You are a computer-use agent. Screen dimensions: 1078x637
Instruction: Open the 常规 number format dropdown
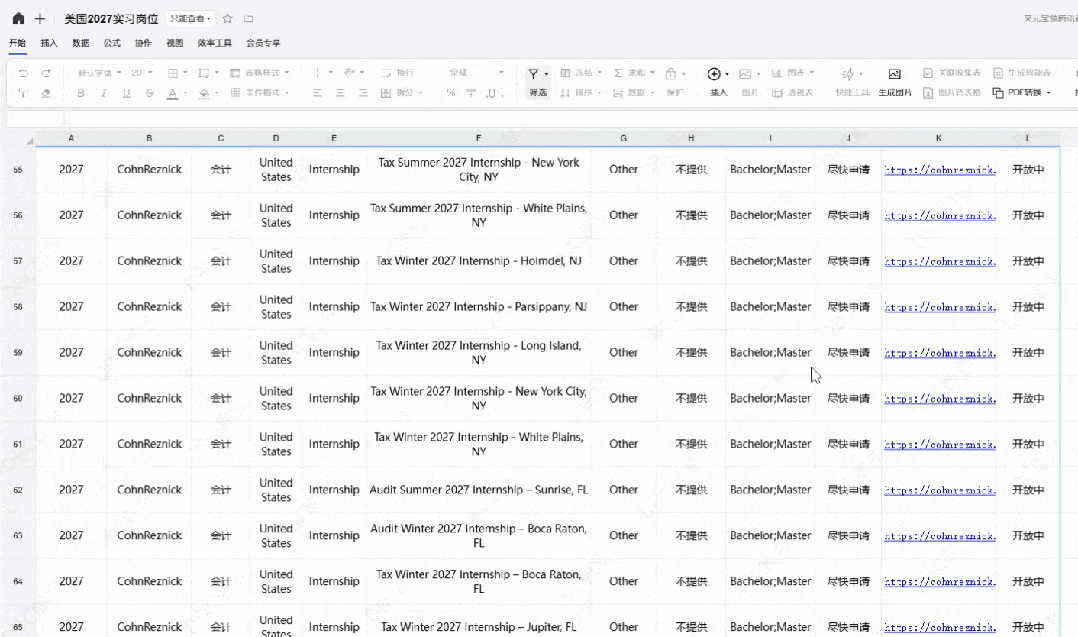pyautogui.click(x=476, y=73)
